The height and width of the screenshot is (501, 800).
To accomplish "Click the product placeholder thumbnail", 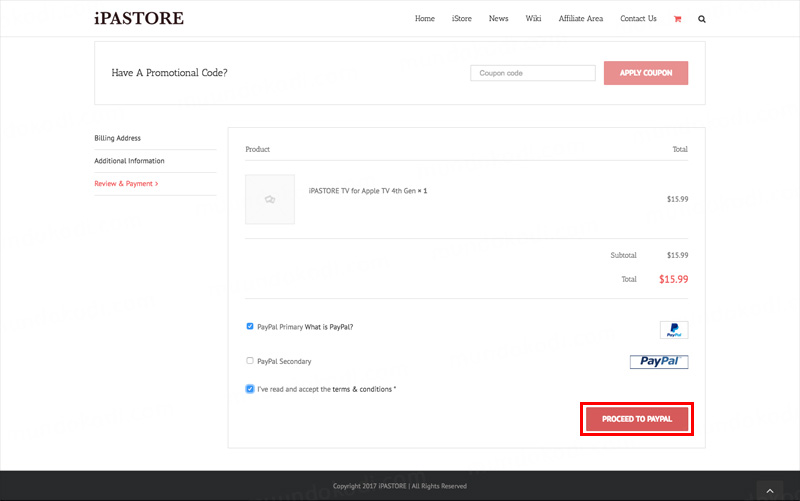I will tap(270, 199).
